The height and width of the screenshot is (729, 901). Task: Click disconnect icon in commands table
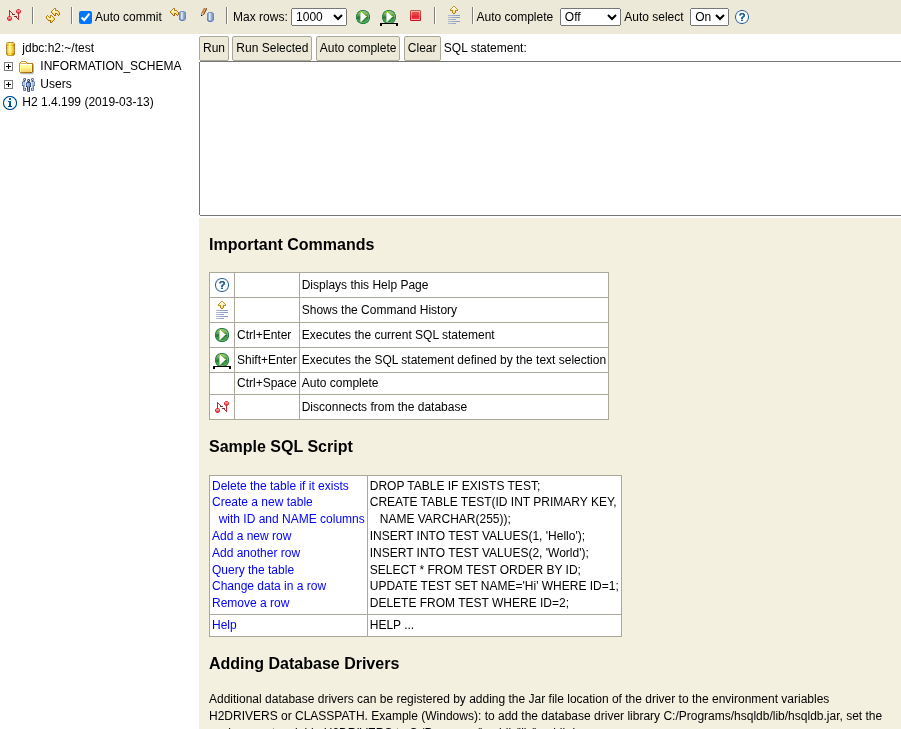222,407
